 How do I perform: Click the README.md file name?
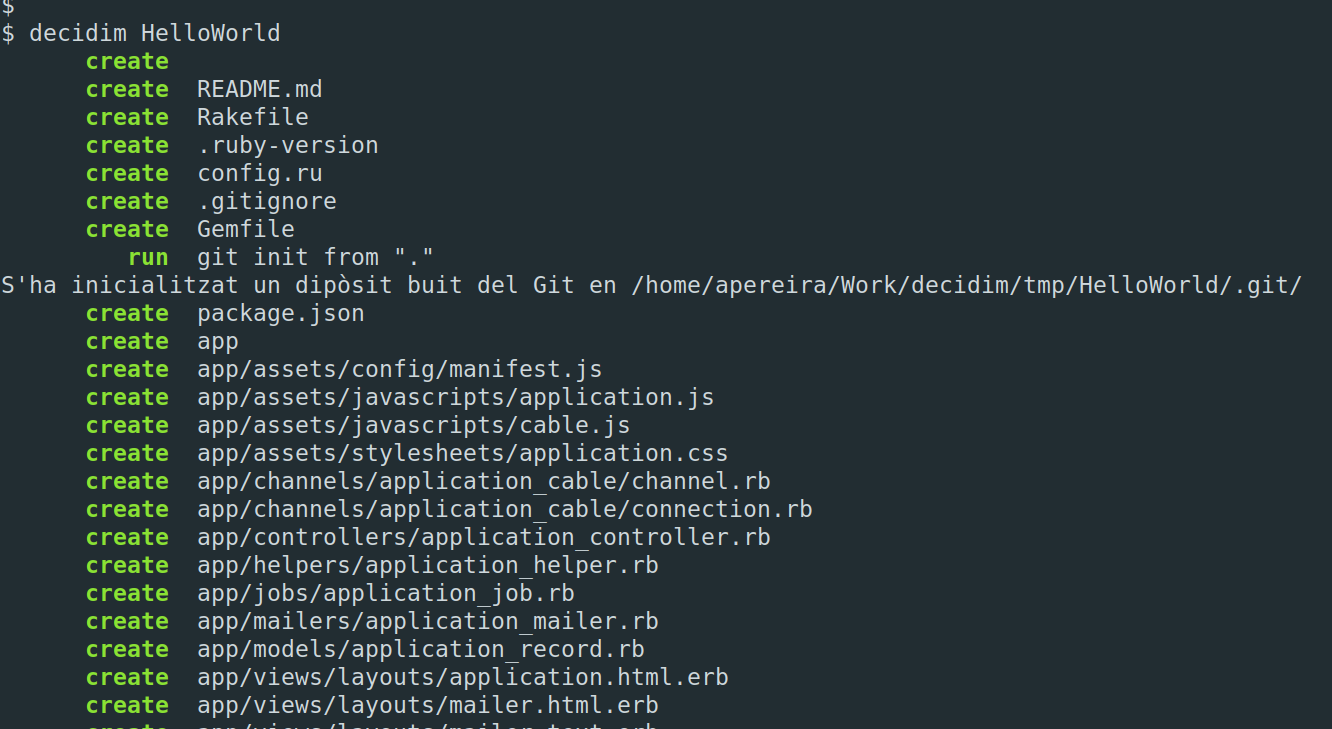(260, 90)
